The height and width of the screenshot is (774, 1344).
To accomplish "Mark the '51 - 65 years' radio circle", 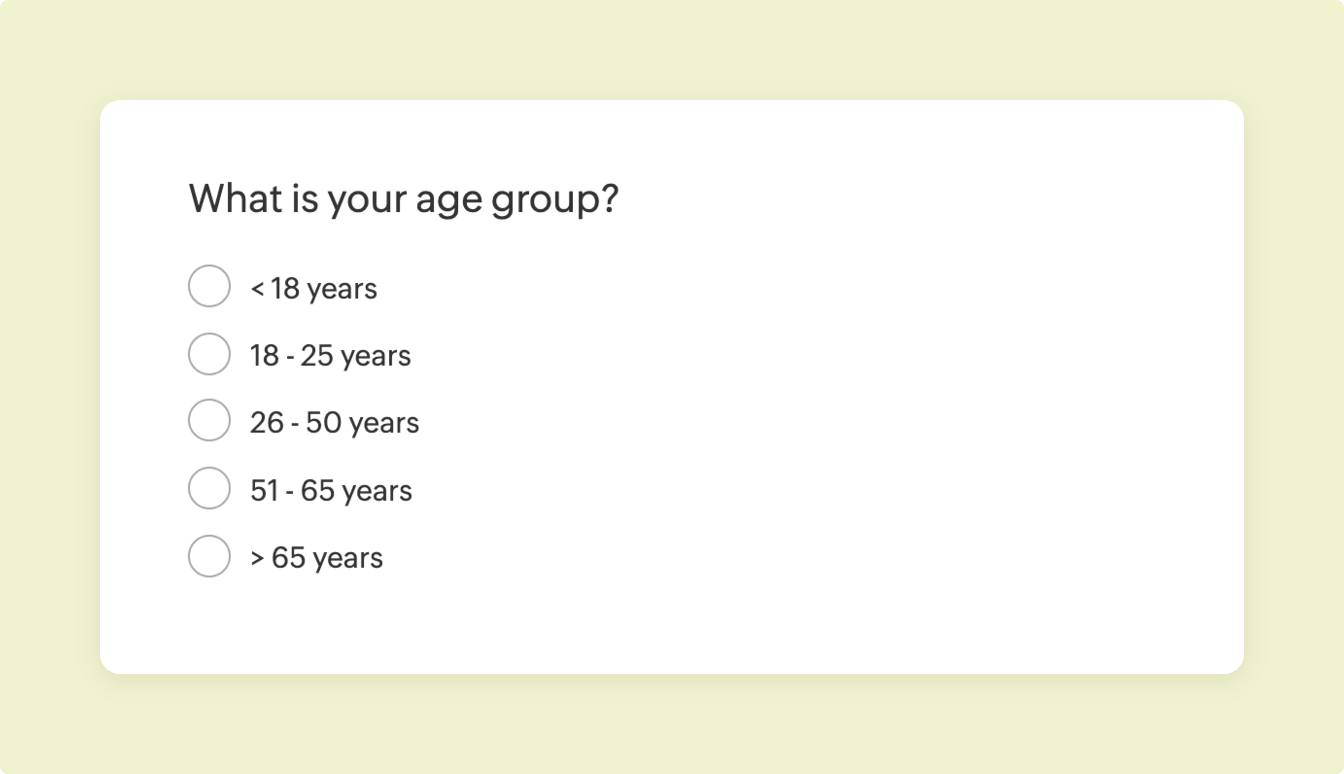I will tap(209, 488).
